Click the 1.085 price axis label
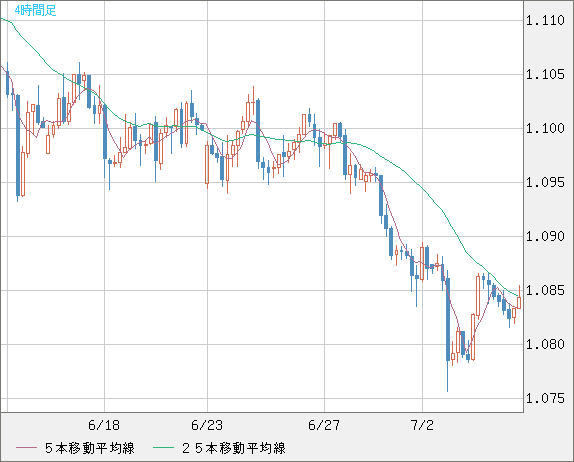The width and height of the screenshot is (574, 462). pyautogui.click(x=545, y=291)
